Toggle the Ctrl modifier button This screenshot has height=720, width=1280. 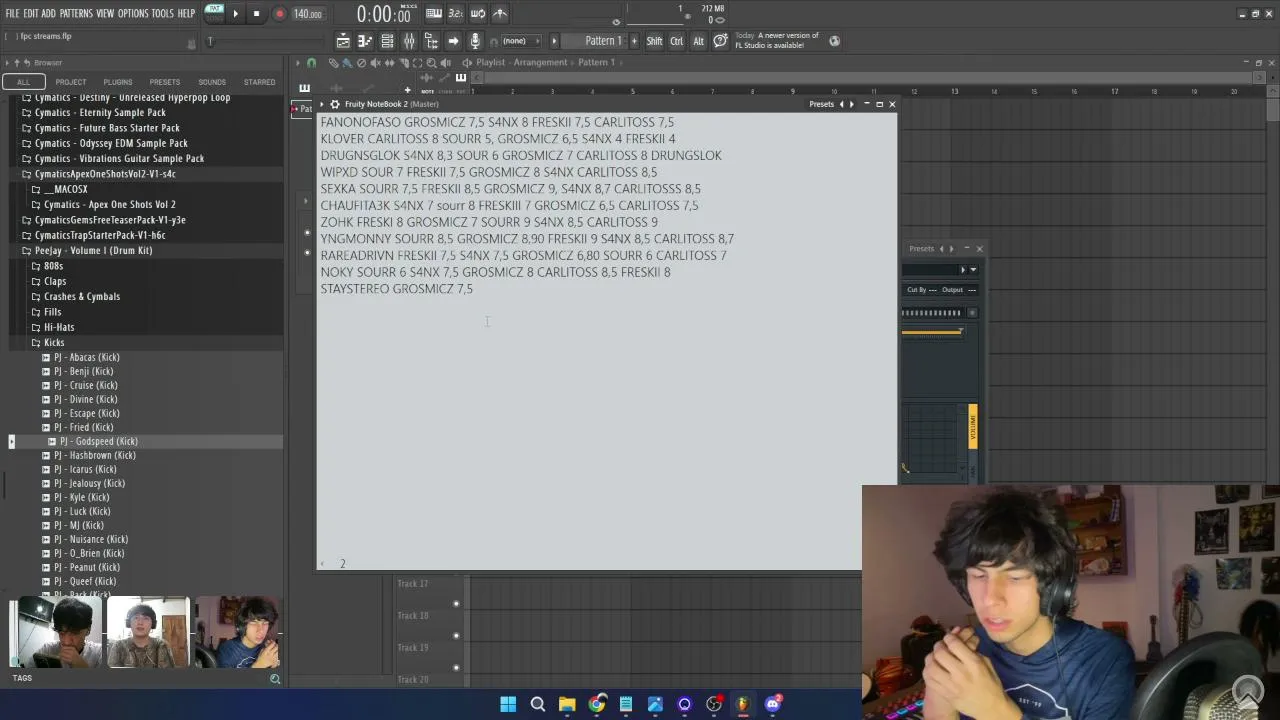coord(677,41)
